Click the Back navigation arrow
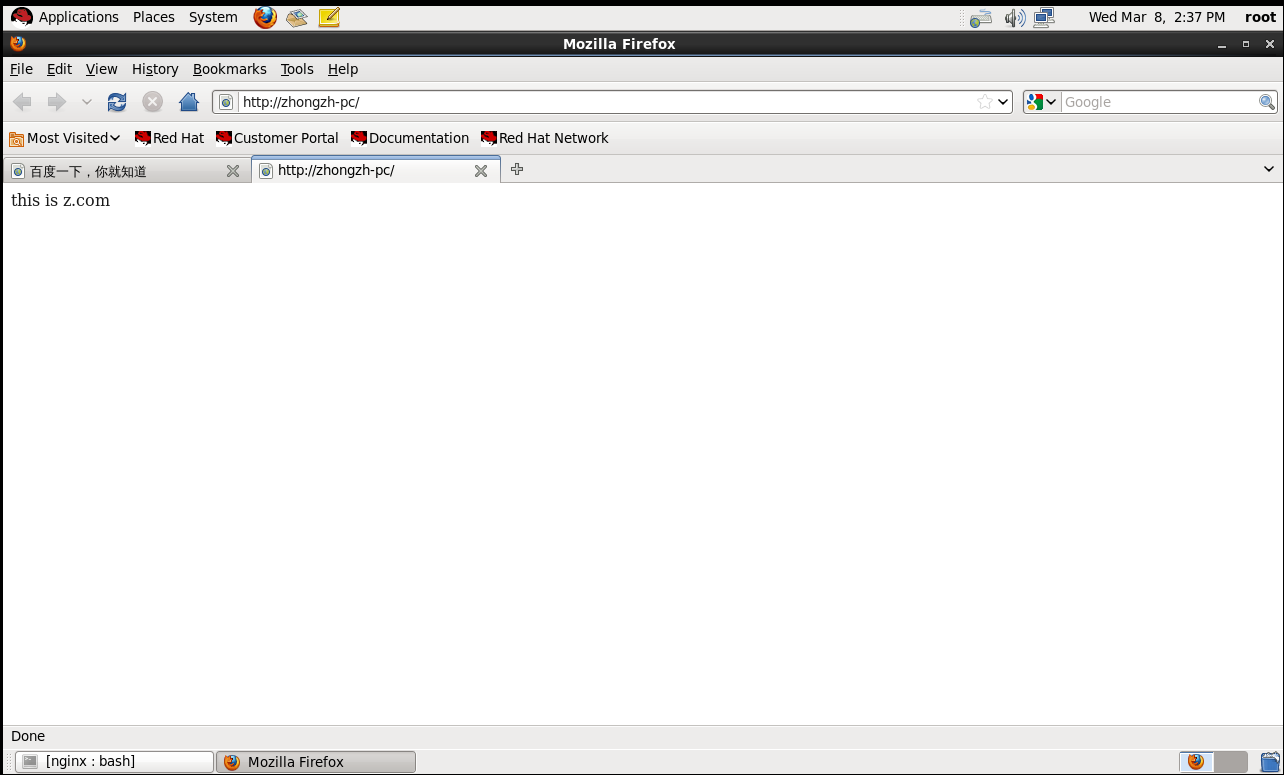 click(22, 102)
